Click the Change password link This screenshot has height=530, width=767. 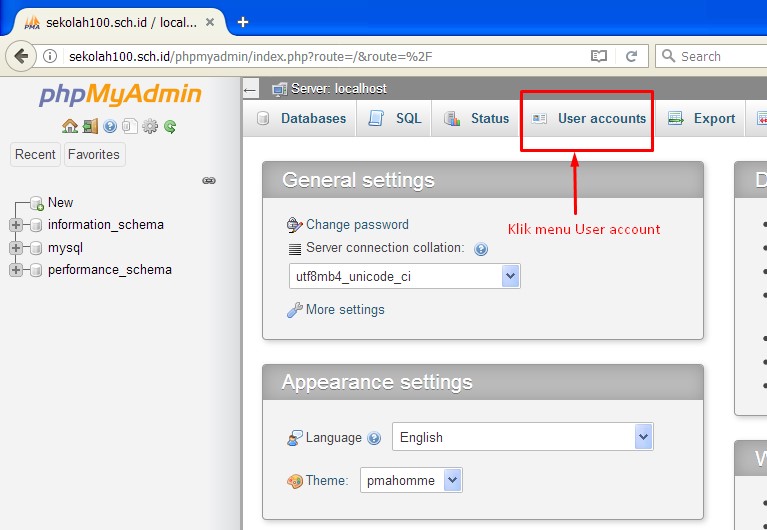coord(357,225)
